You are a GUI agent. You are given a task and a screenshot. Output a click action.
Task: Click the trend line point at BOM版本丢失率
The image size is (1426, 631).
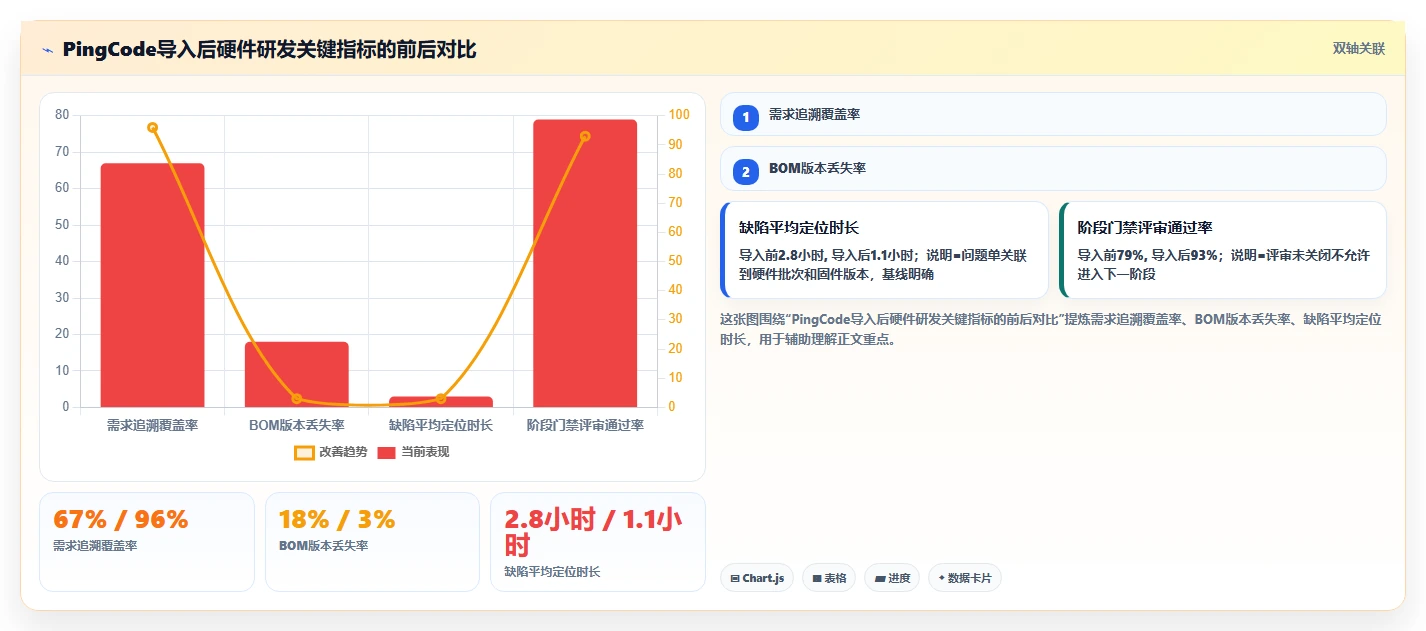pyautogui.click(x=296, y=399)
